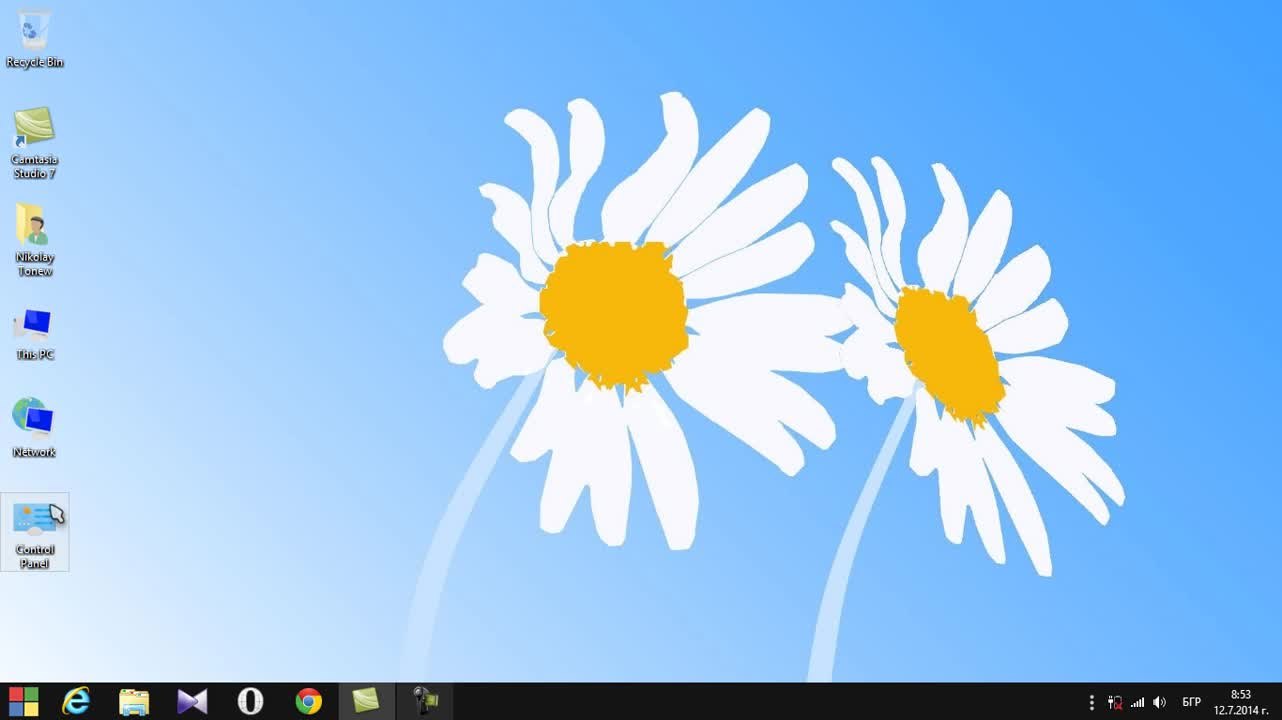Launch Visual Studio from the taskbar
This screenshot has width=1282, height=720.
click(x=192, y=701)
